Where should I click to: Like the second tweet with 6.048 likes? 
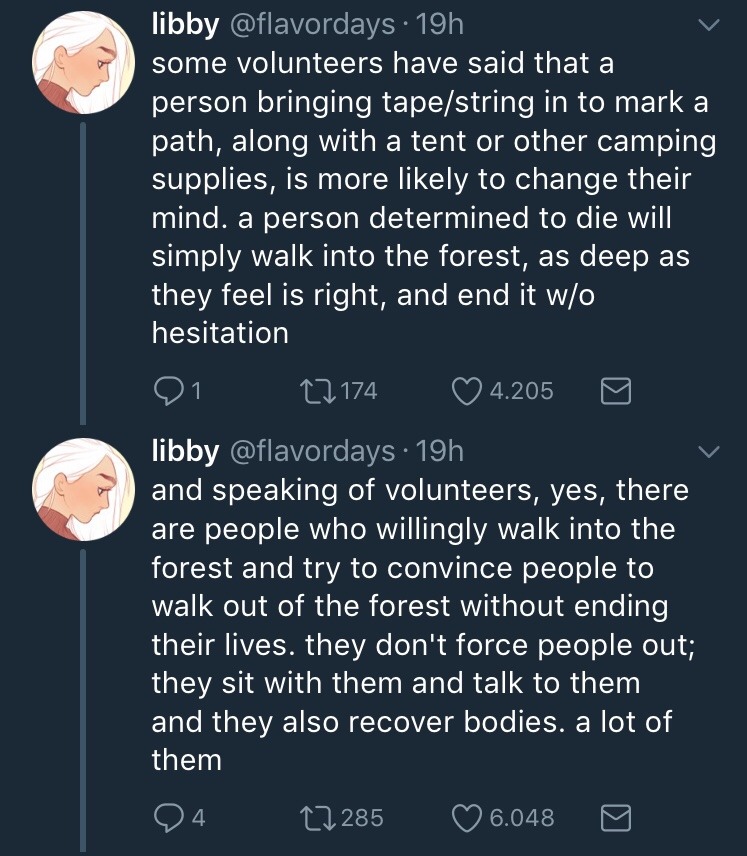coord(467,818)
